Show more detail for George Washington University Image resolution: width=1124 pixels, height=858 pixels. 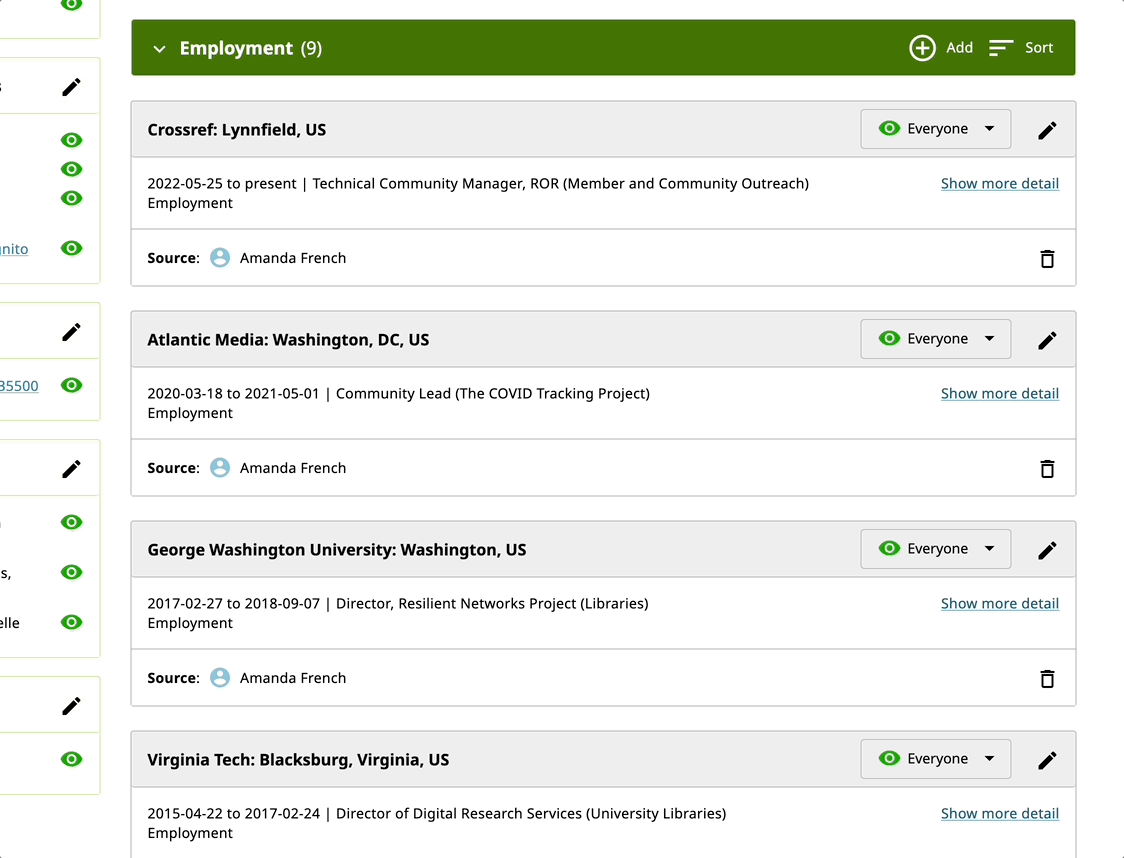[x=999, y=604]
